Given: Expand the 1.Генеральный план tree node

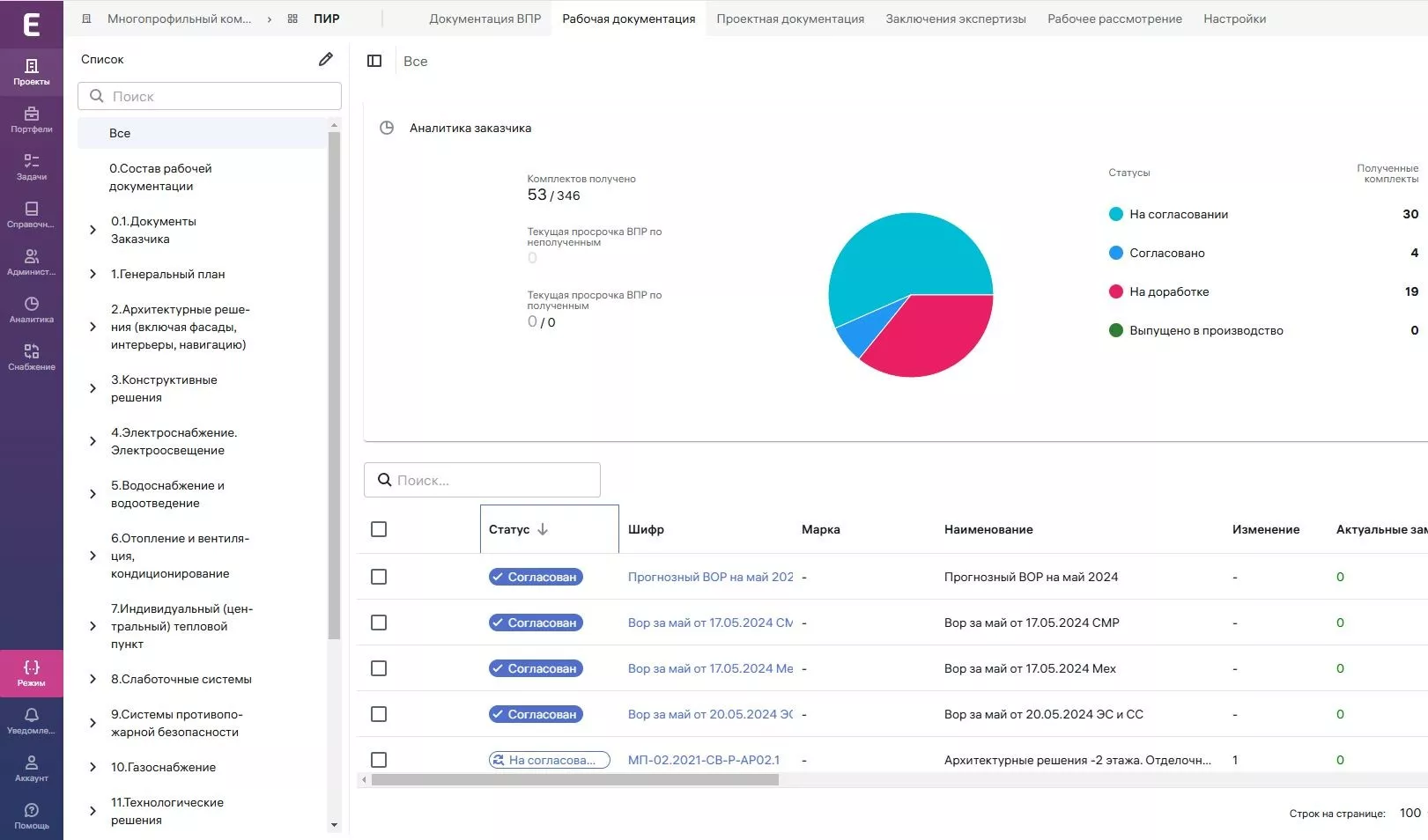Looking at the screenshot, I should (x=92, y=274).
